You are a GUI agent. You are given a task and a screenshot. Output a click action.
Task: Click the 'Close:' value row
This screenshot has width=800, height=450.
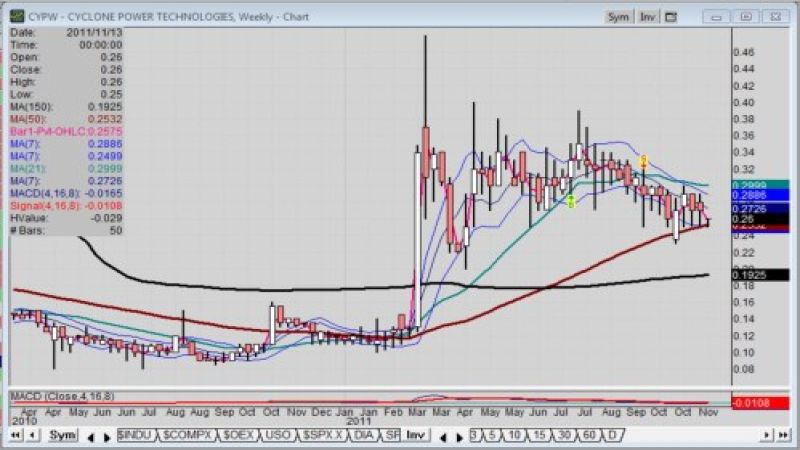pyautogui.click(x=66, y=69)
